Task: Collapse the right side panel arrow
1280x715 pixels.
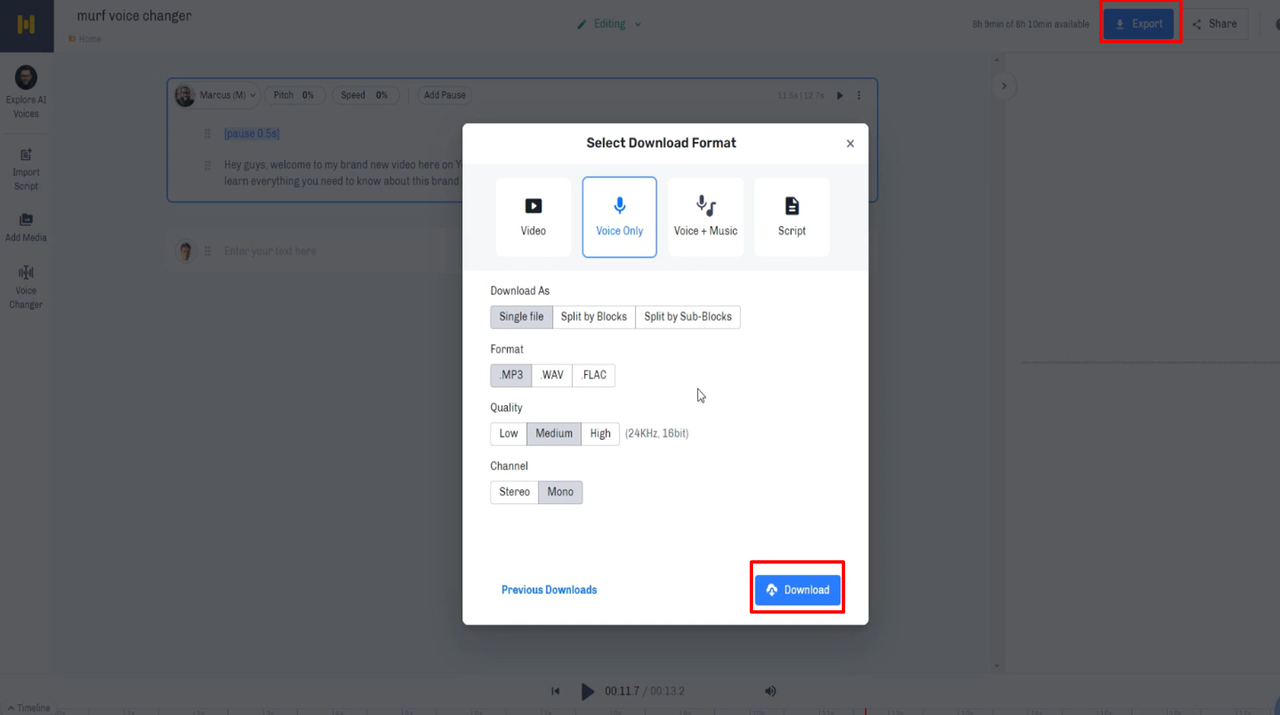Action: coord(1004,86)
